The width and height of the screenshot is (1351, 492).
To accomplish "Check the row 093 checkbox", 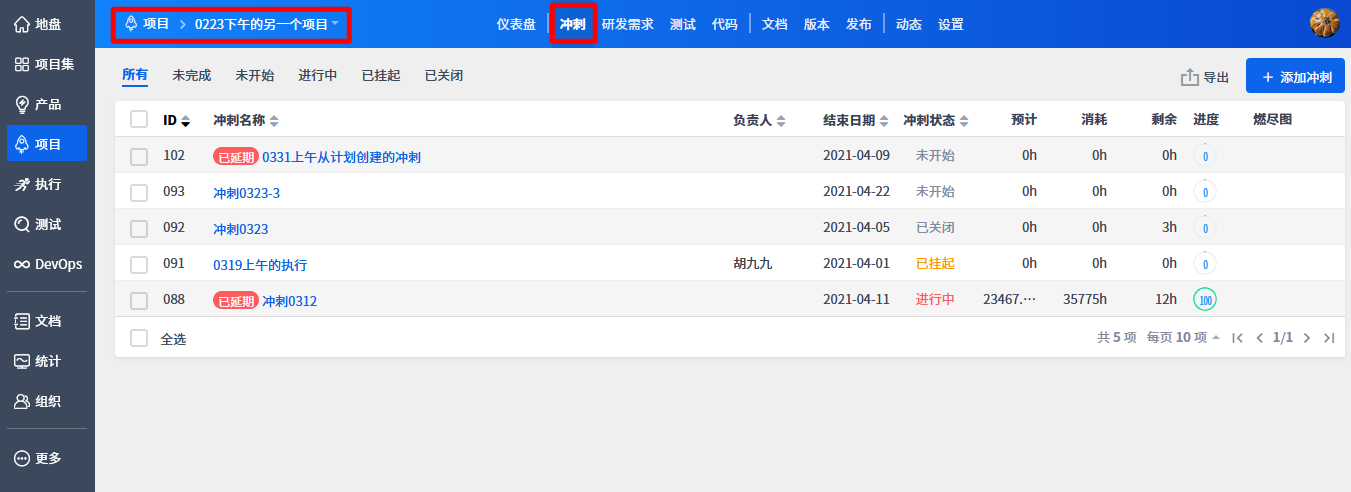I will click(x=139, y=192).
